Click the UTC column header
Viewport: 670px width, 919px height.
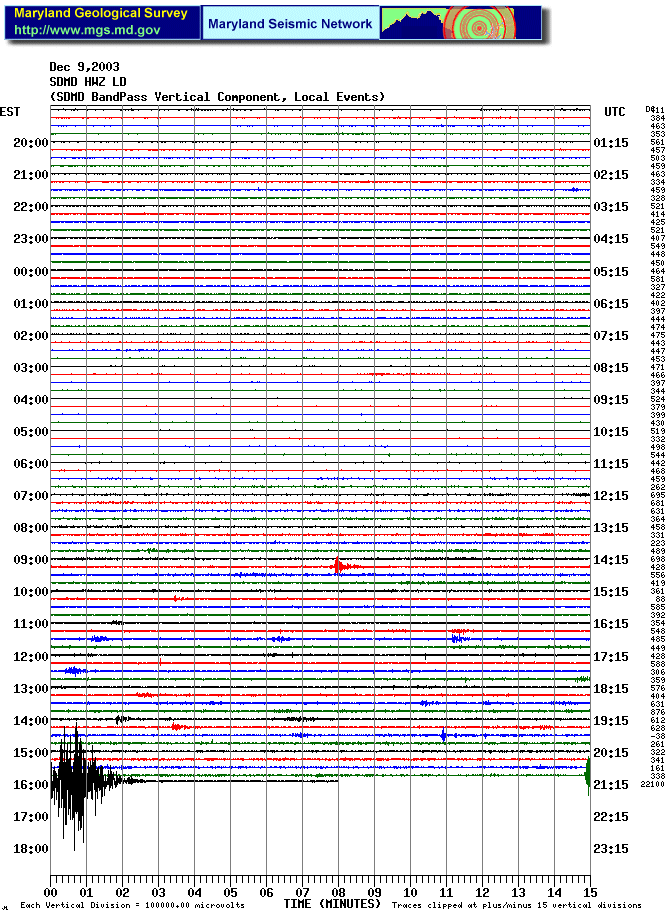tap(614, 111)
